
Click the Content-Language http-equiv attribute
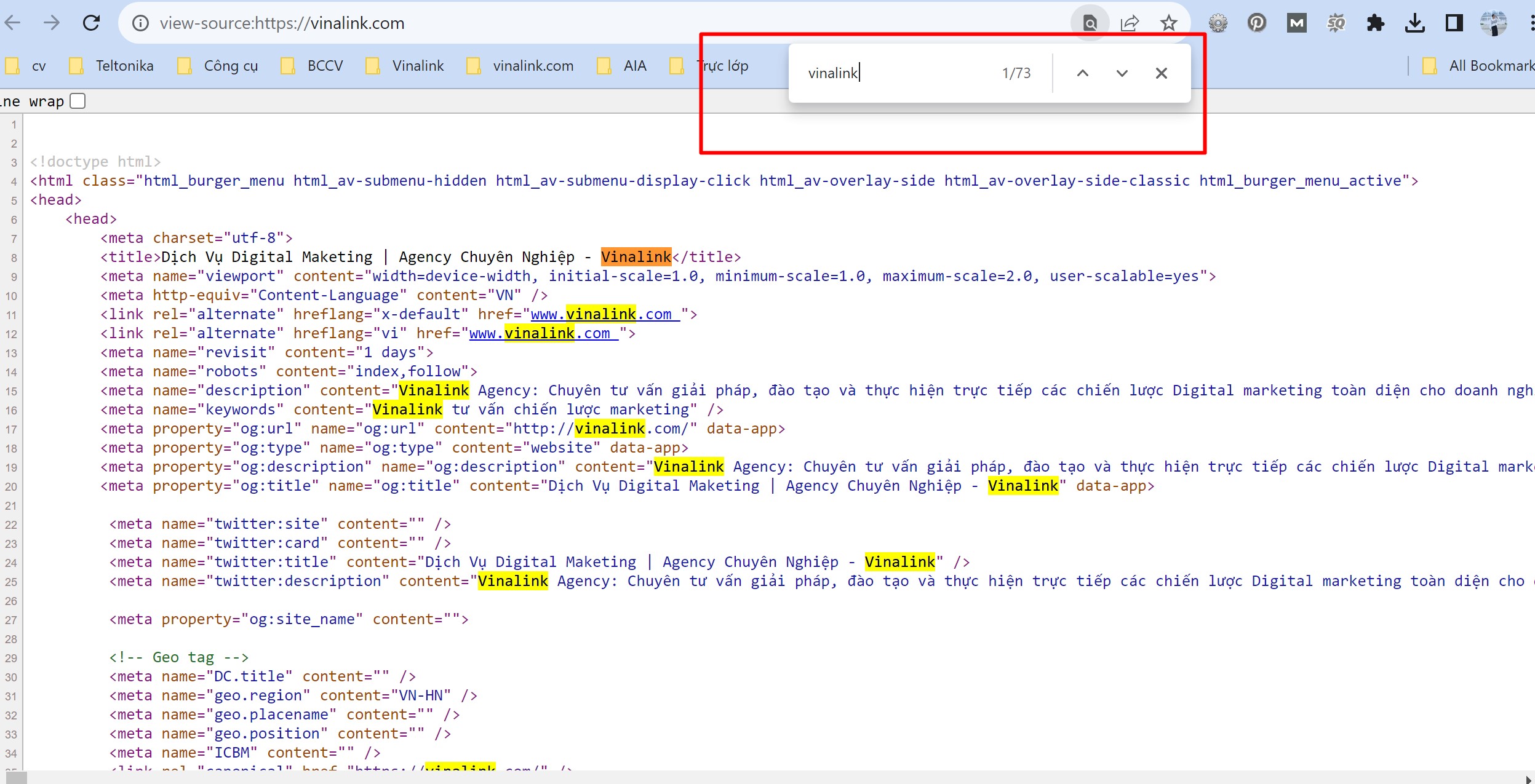tap(328, 295)
